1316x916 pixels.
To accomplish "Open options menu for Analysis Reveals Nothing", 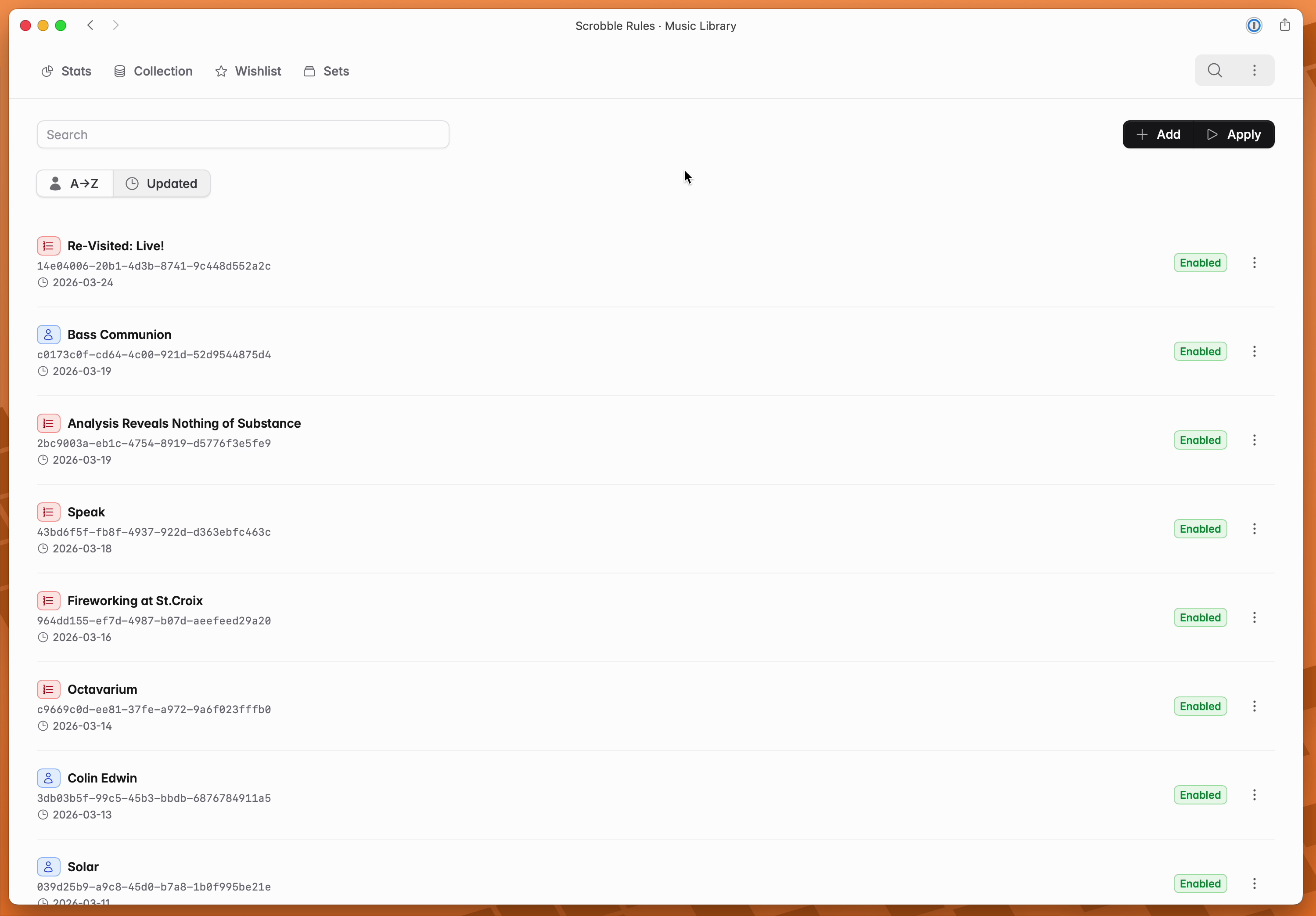I will pos(1254,440).
